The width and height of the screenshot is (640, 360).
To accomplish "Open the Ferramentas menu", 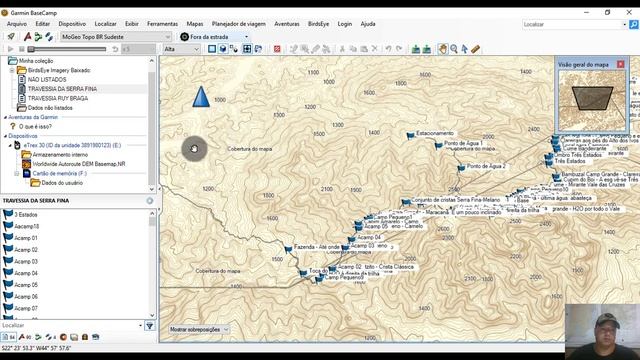I will coord(162,24).
